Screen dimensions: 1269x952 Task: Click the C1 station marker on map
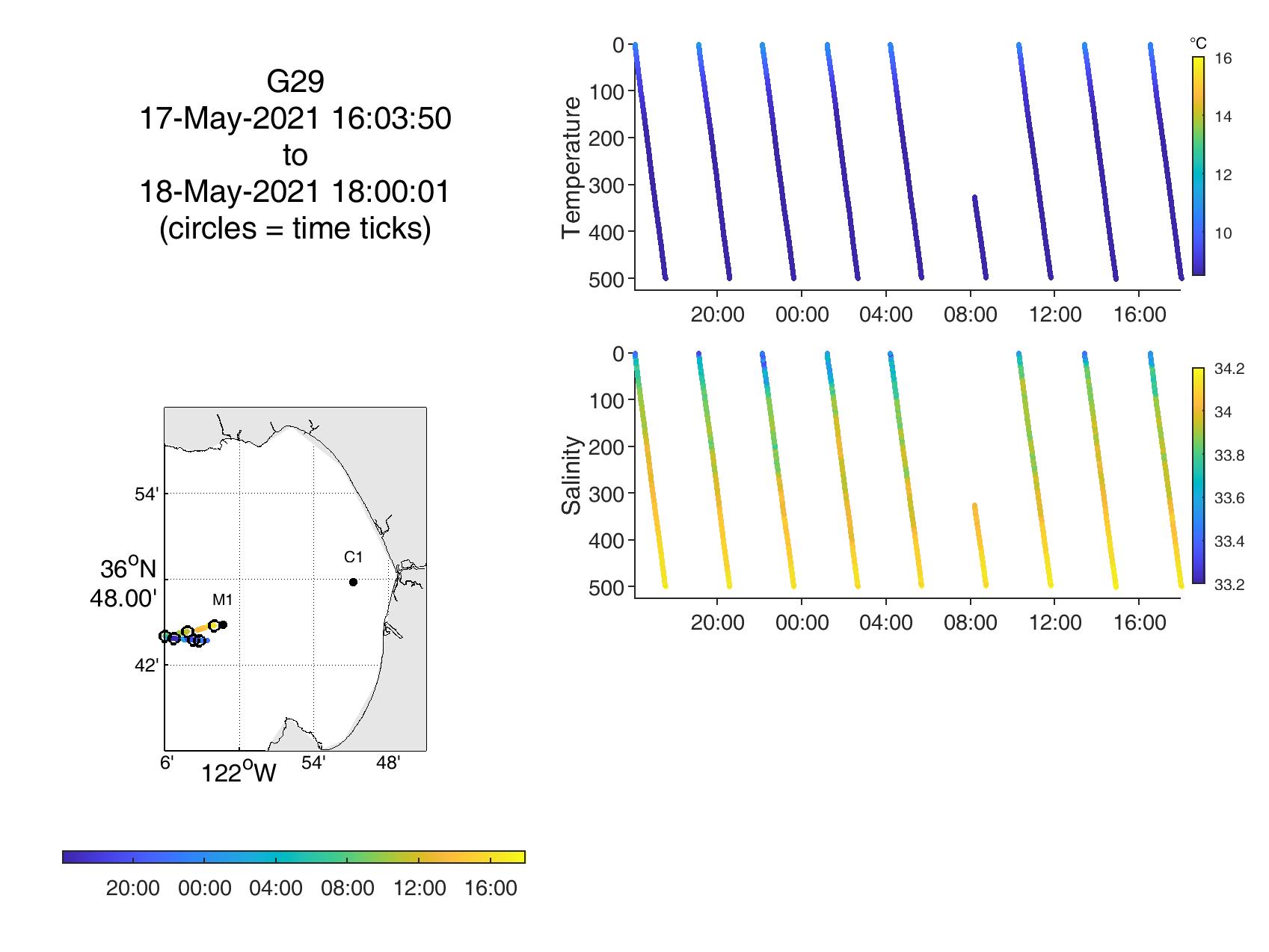[x=353, y=582]
